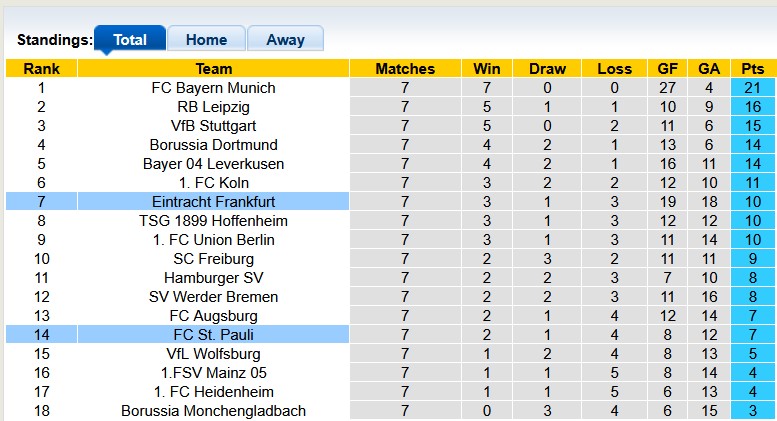Click 1. FC Union Berlin
The image size is (777, 421).
[213, 240]
